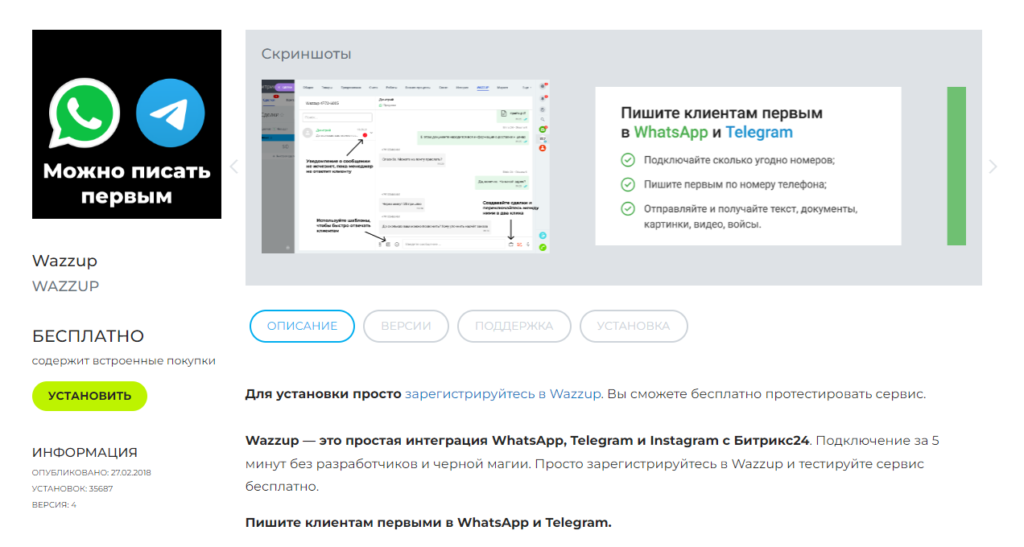Open the 'Пишите клиентам первым' slide thumbnail
The height and width of the screenshot is (547, 1024).
[747, 166]
